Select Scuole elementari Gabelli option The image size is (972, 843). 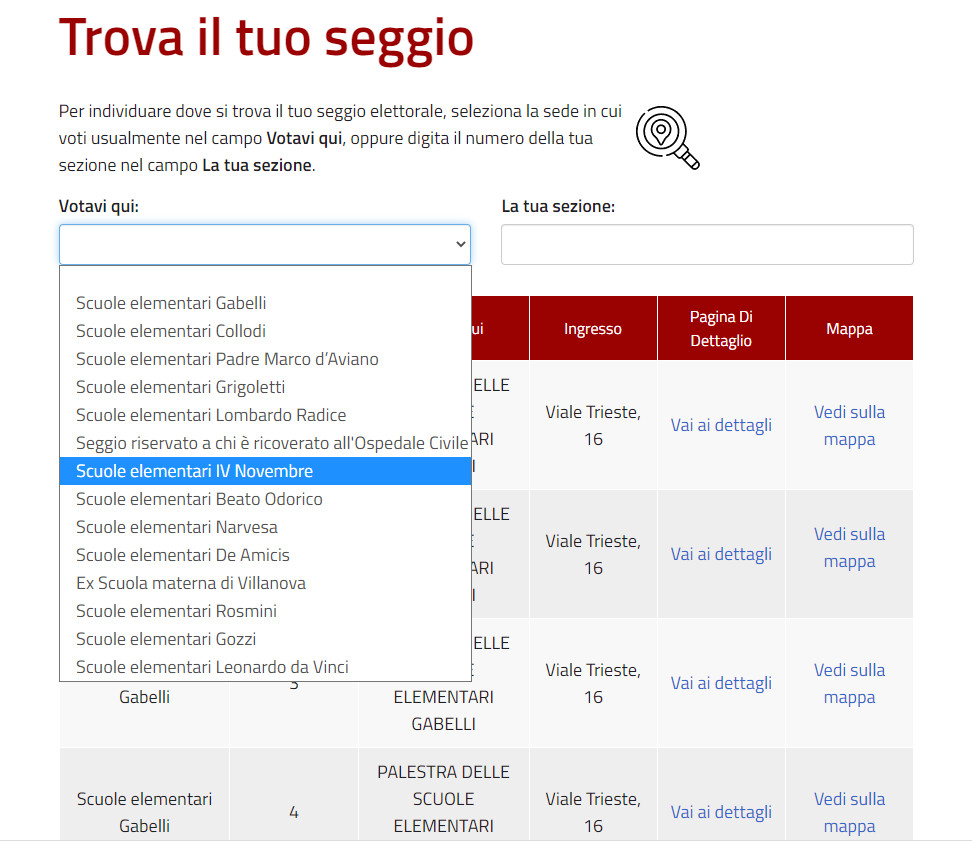pyautogui.click(x=265, y=303)
